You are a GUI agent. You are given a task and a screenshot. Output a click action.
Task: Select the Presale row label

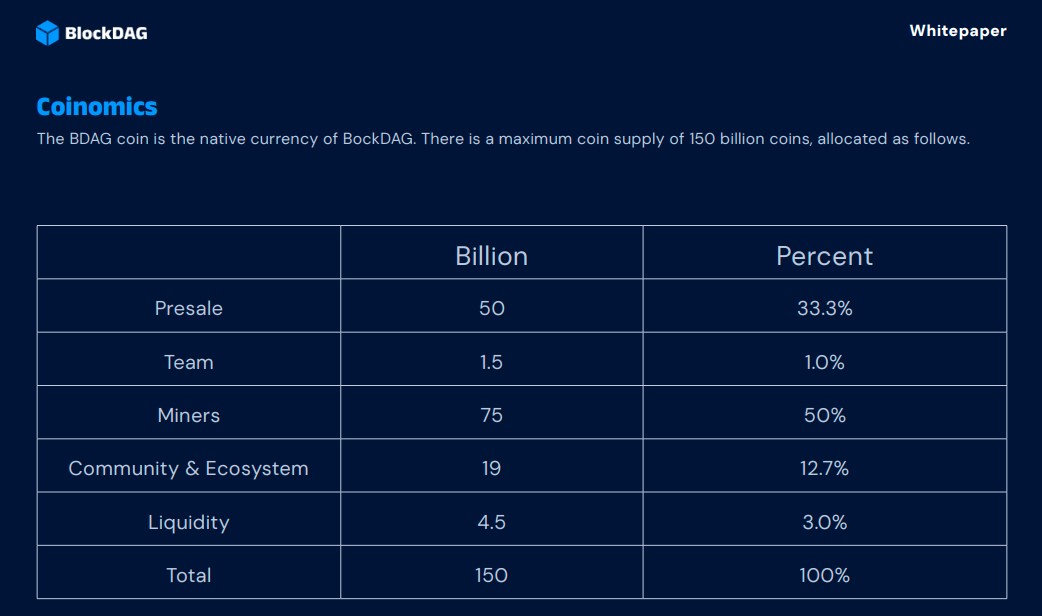pyautogui.click(x=188, y=309)
